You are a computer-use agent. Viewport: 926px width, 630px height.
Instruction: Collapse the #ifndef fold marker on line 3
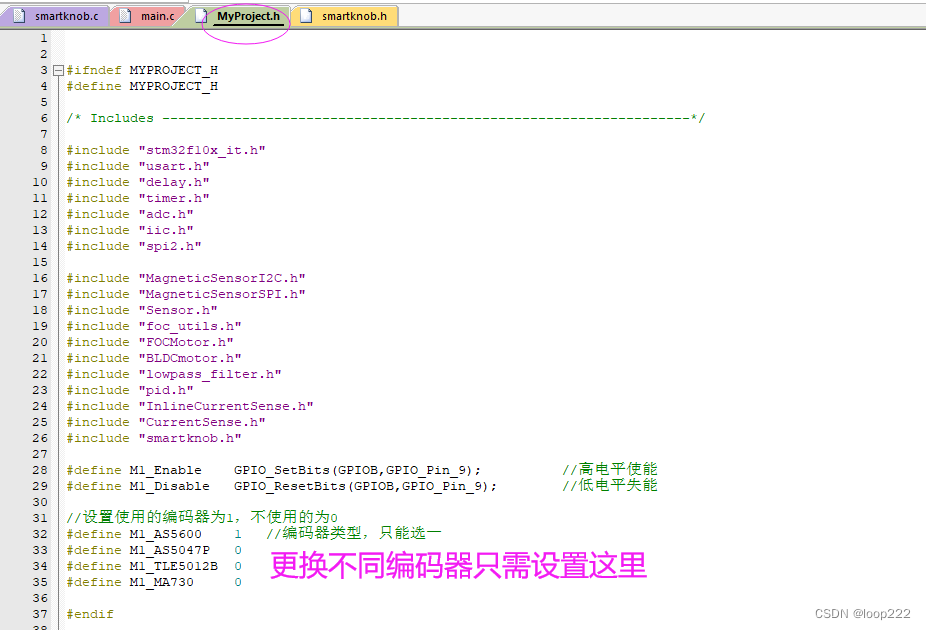click(x=58, y=70)
